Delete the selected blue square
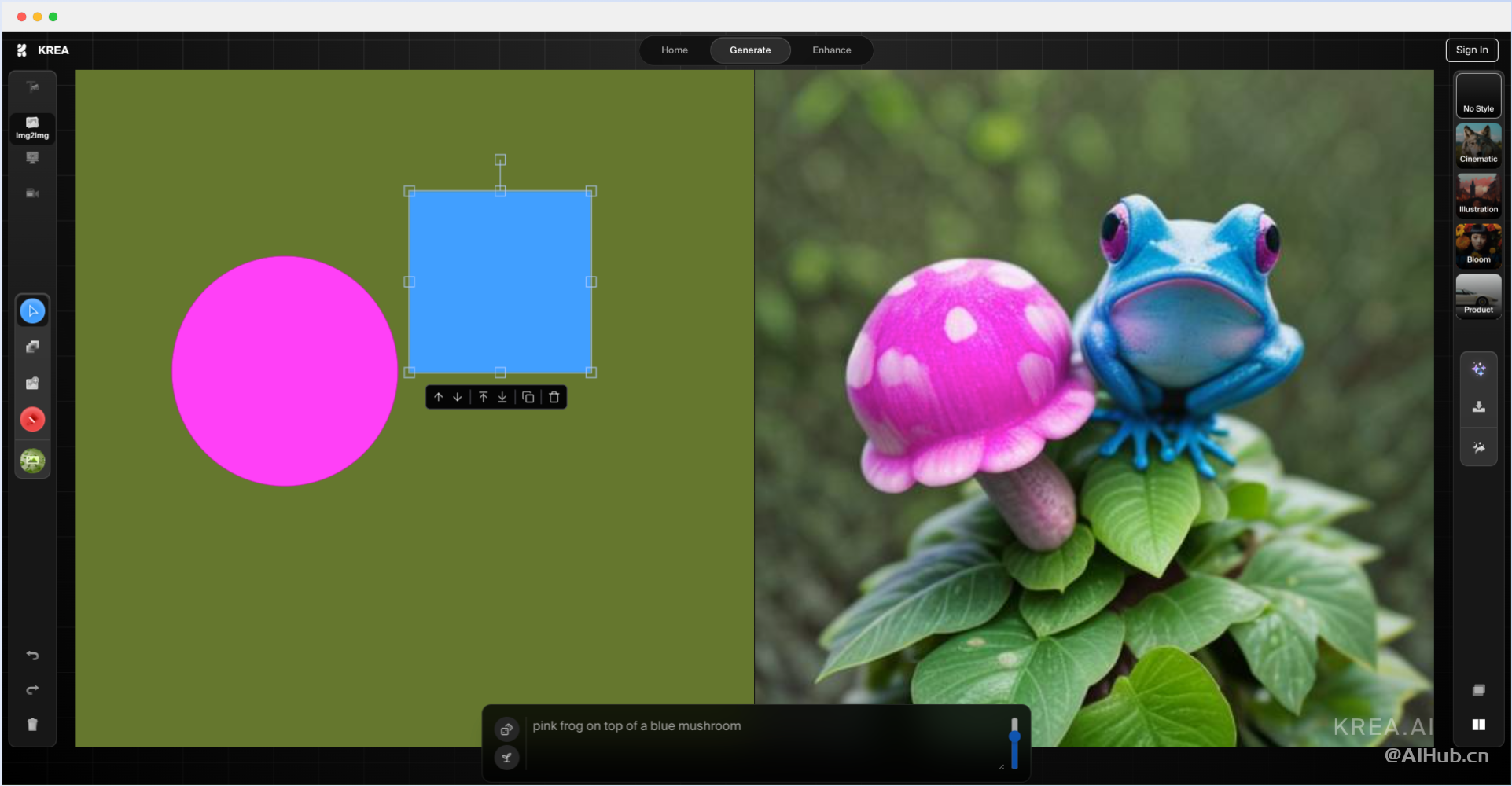This screenshot has width=1512, height=786. 554,398
